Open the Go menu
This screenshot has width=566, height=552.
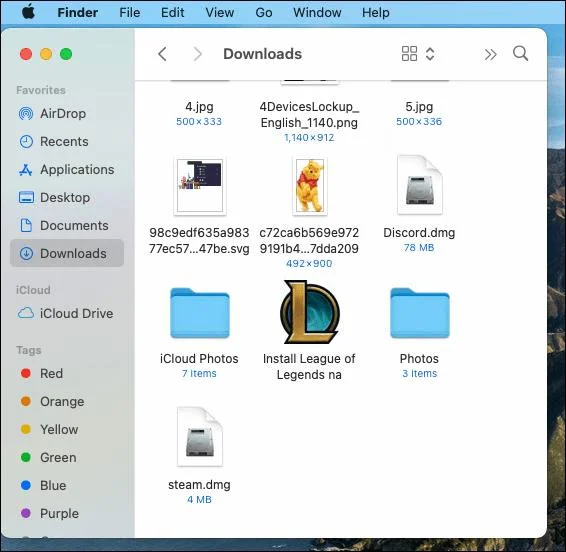(x=264, y=13)
